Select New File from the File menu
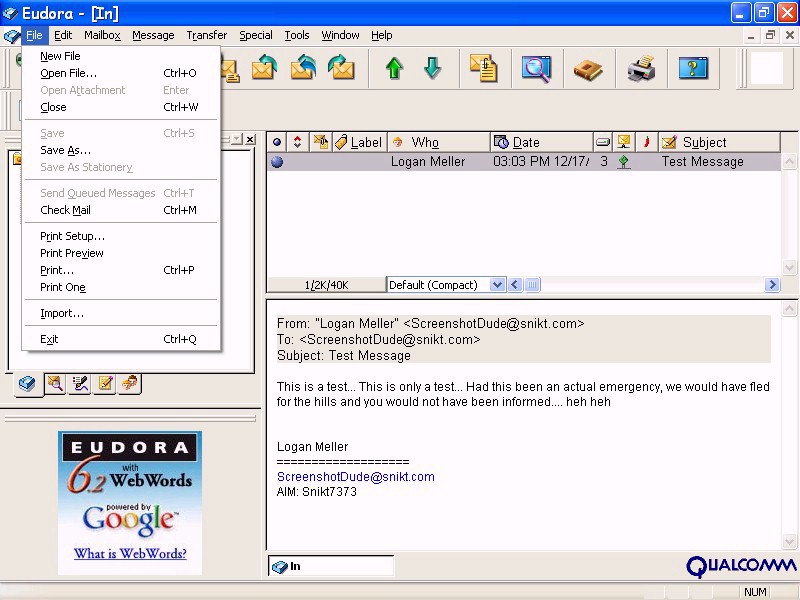800x600 pixels. tap(121, 56)
